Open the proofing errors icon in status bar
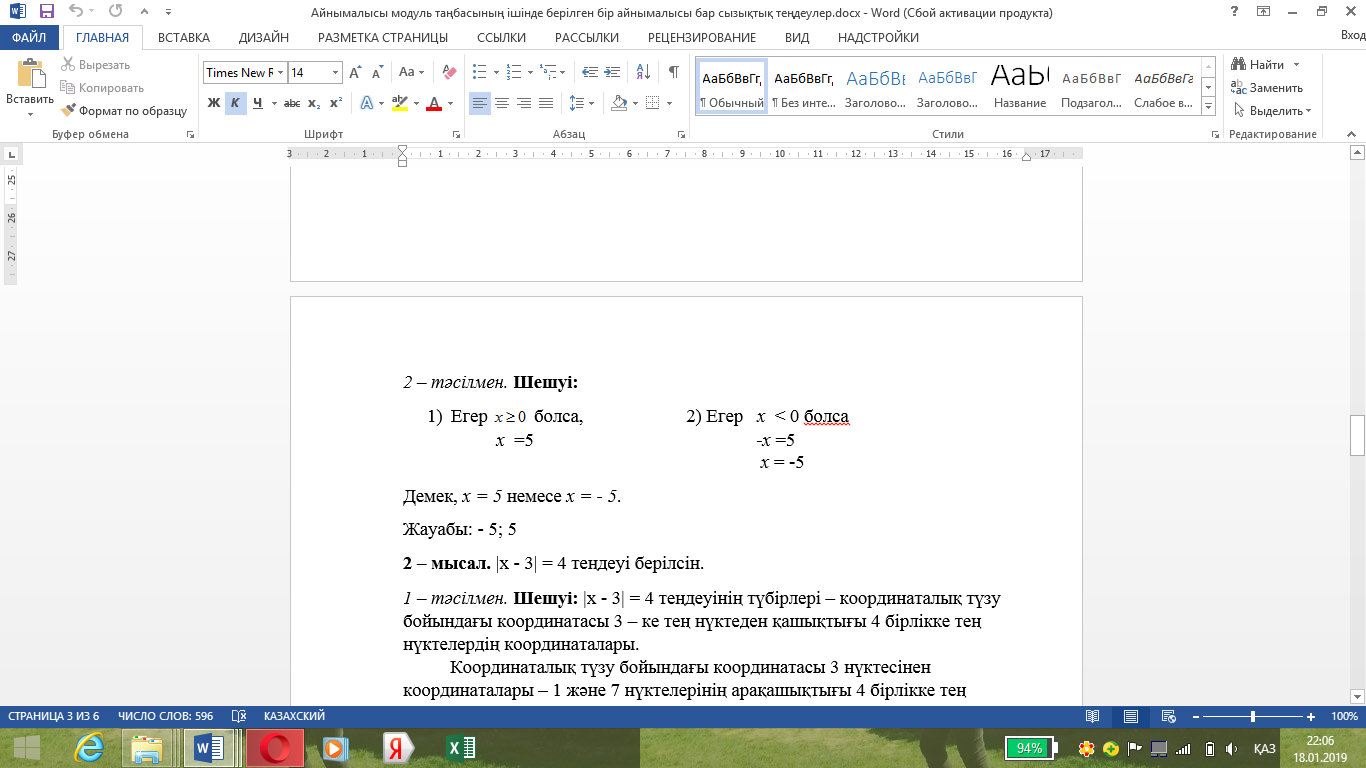This screenshot has width=1366, height=768. pos(239,717)
